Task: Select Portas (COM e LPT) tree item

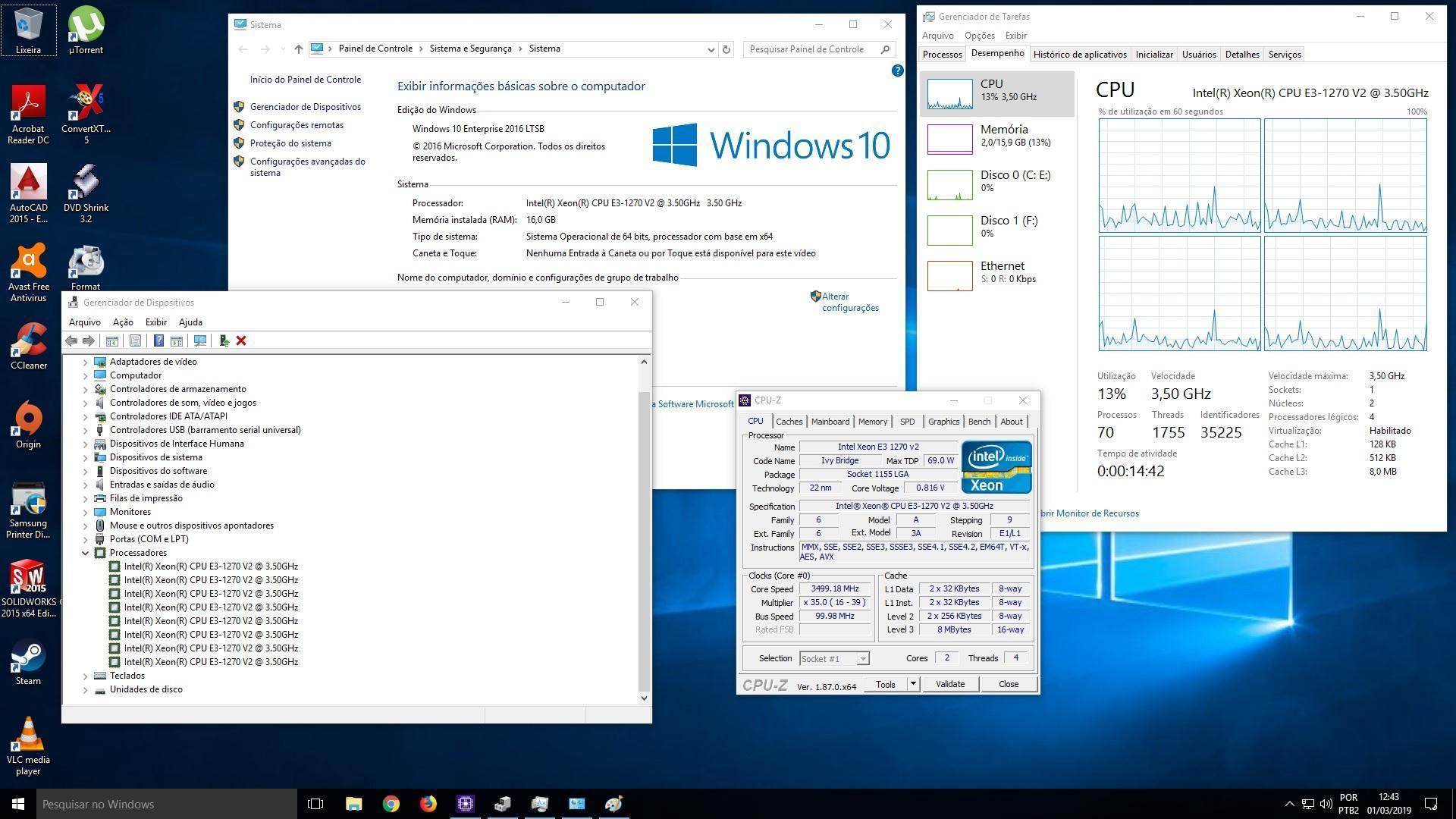Action: click(149, 540)
